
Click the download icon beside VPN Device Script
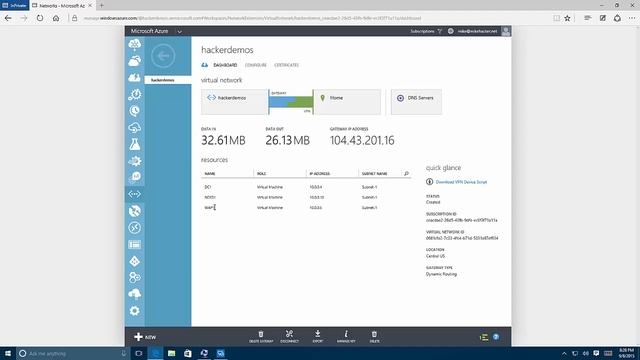point(429,182)
